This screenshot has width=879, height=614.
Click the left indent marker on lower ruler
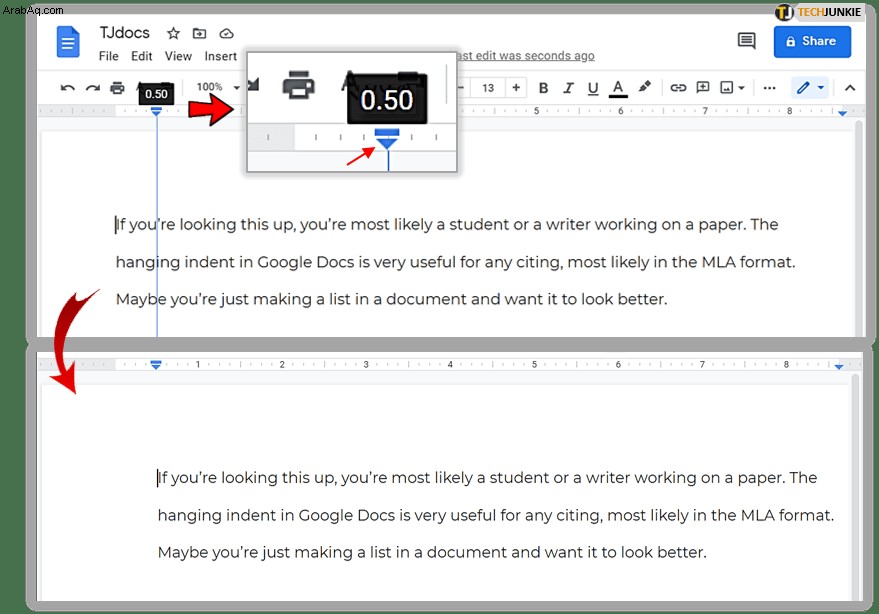click(156, 364)
